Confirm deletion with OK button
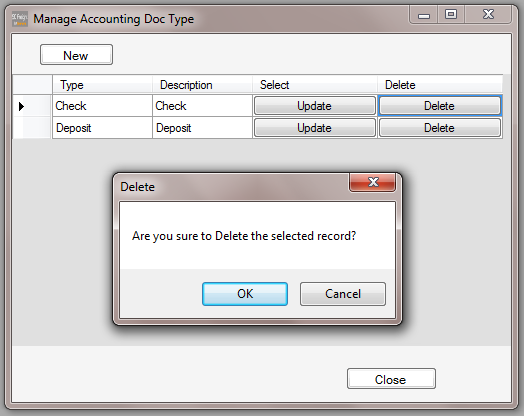This screenshot has height=416, width=524. pos(245,294)
